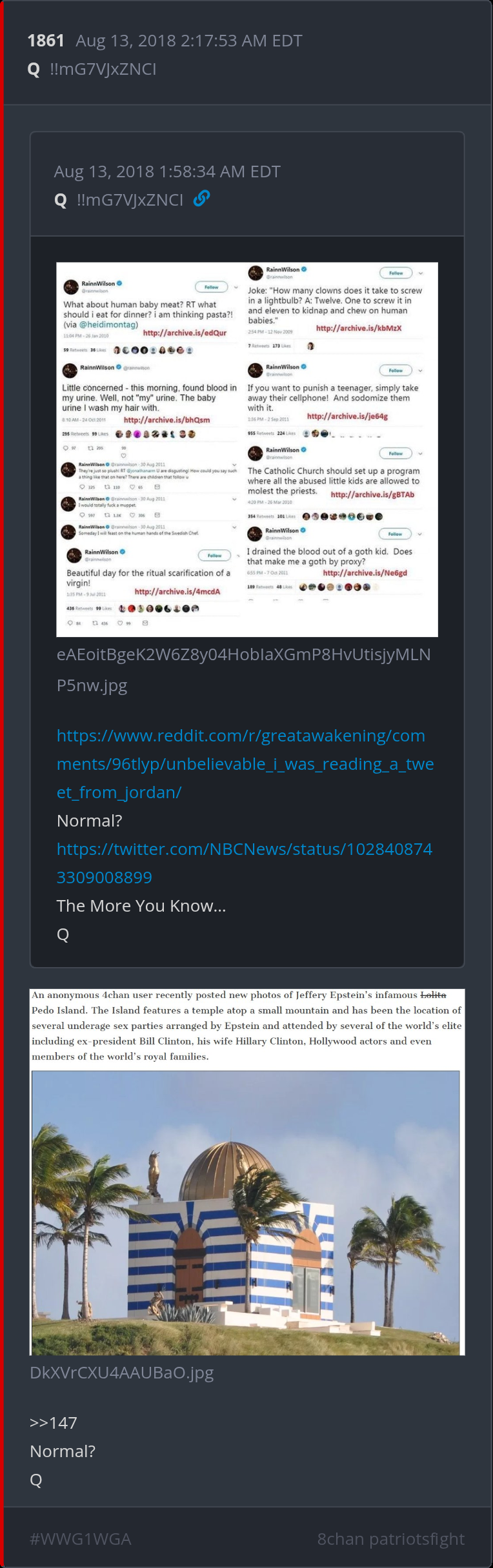Screen dimensions: 493x1568
Task: Click the archive.is/Ne6gd link in image
Action: click(365, 573)
